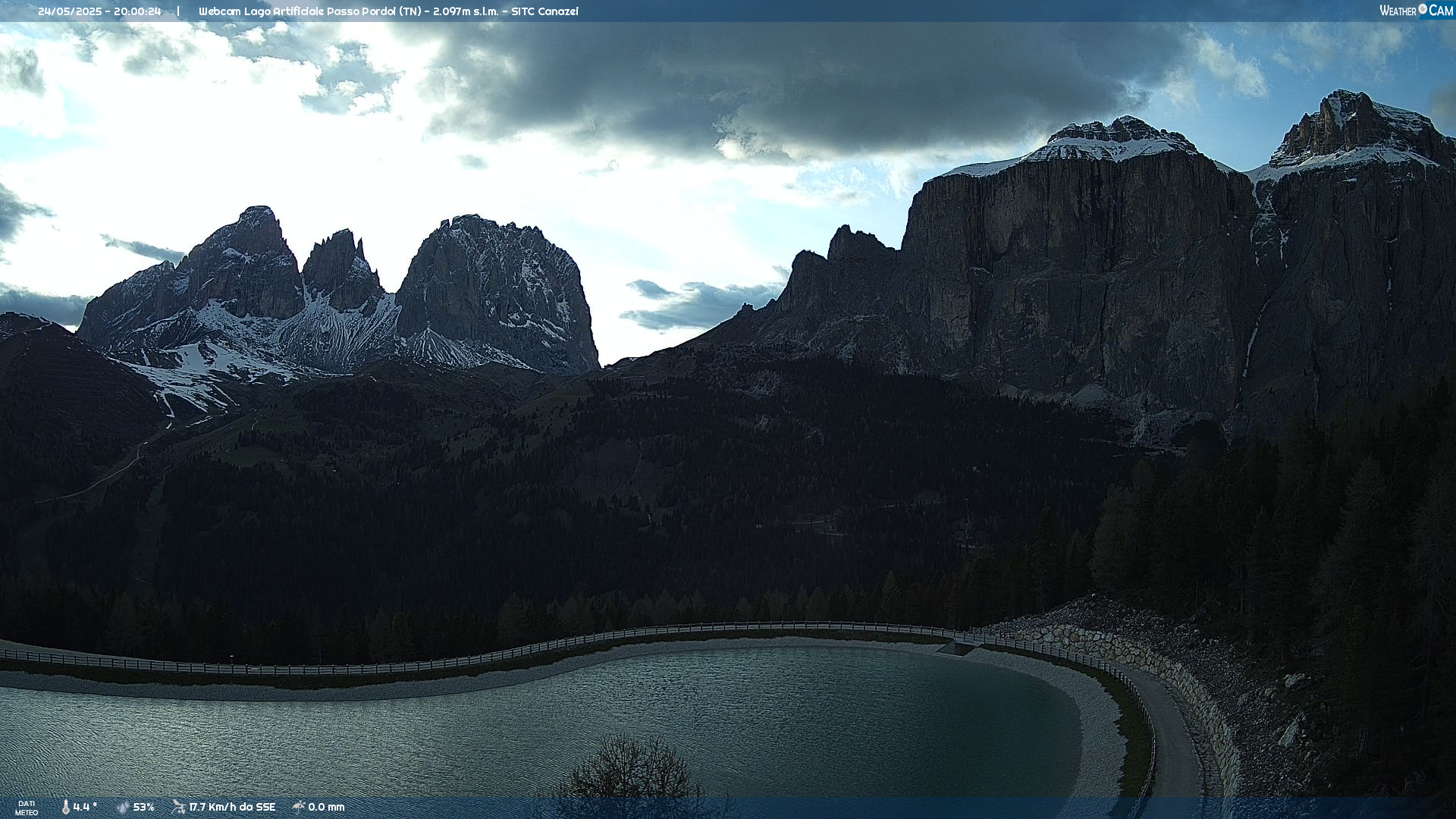Click the '0.0 mm' rainfall value
Viewport: 1456px width, 819px height.
(x=326, y=808)
